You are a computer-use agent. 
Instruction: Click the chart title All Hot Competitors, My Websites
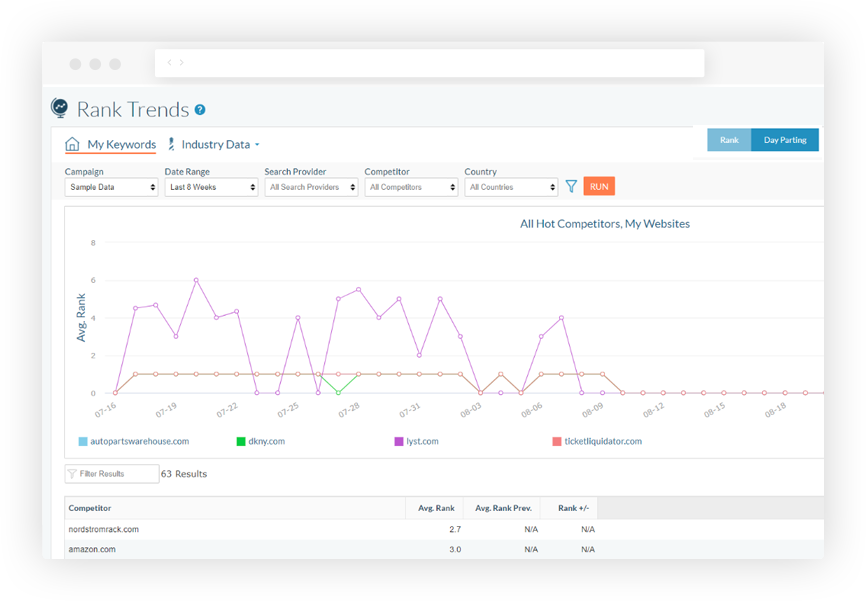coord(605,224)
